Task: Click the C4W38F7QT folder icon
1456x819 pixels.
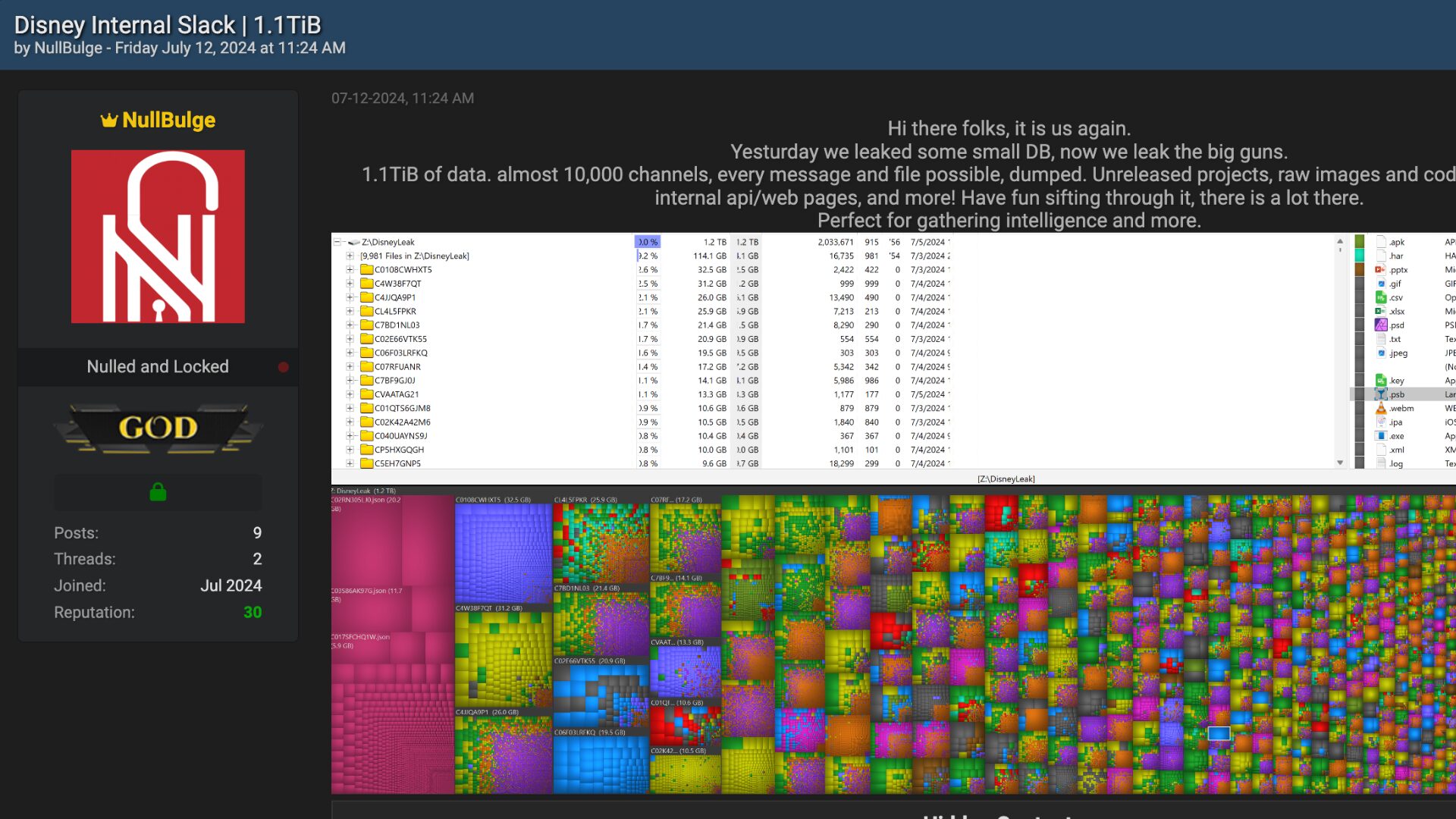Action: pyautogui.click(x=367, y=284)
